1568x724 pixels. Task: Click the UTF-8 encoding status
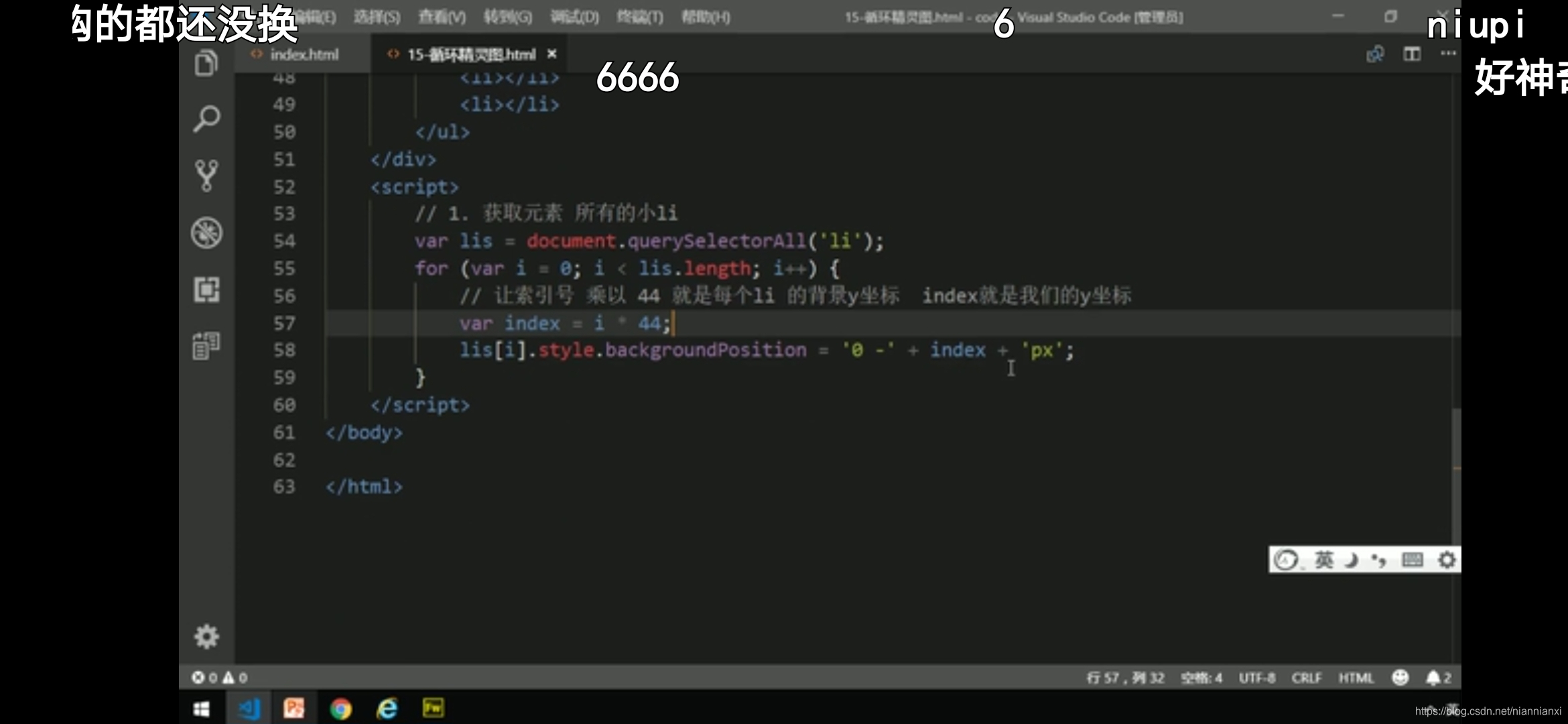click(x=1256, y=678)
